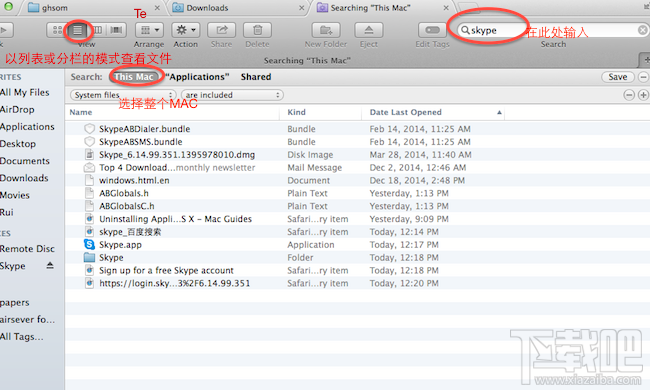Click the Edit Tags toolbar icon
Image resolution: width=650 pixels, height=390 pixels.
[432, 30]
